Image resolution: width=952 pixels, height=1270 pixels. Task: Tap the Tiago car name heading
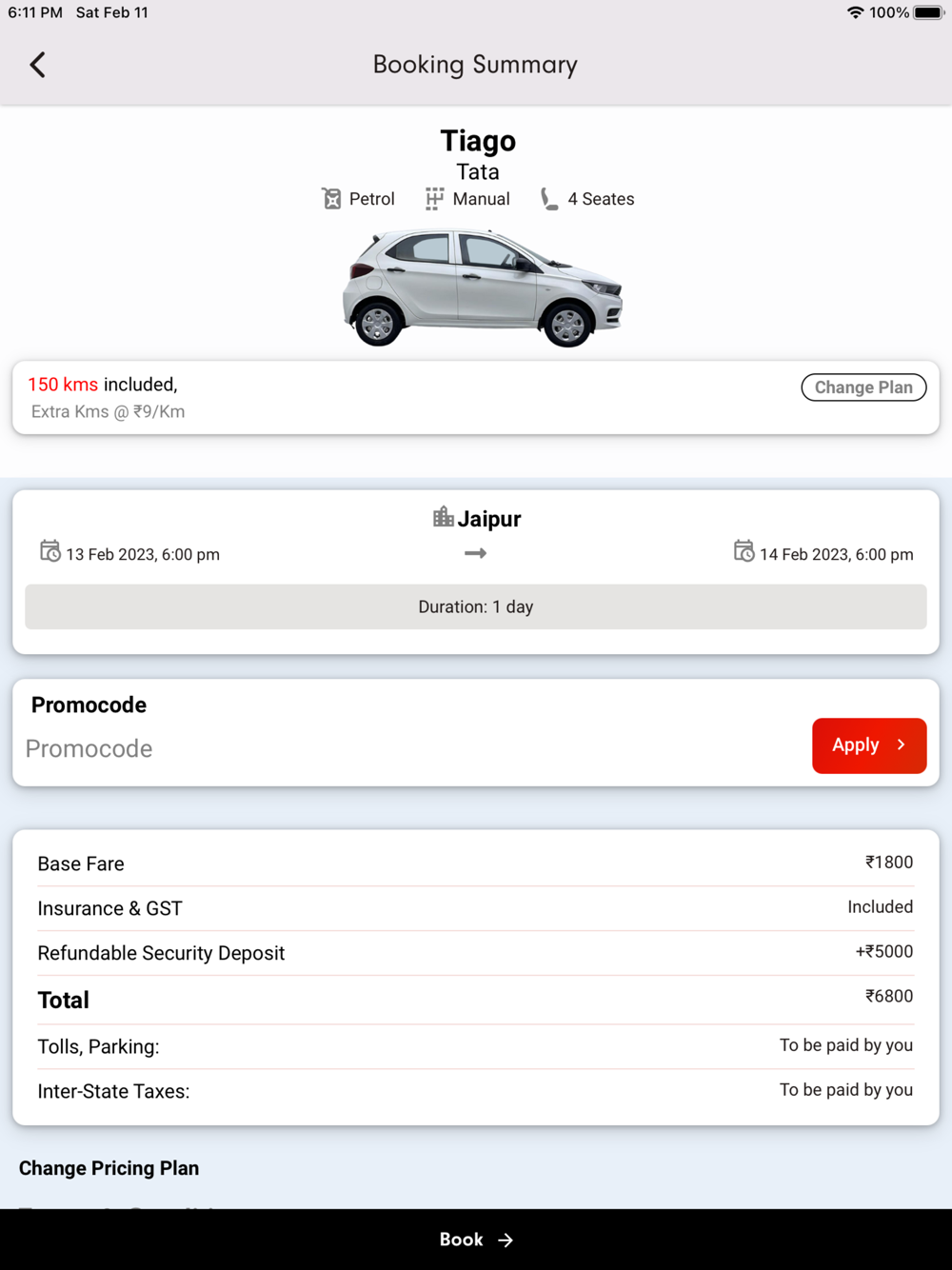pos(478,141)
